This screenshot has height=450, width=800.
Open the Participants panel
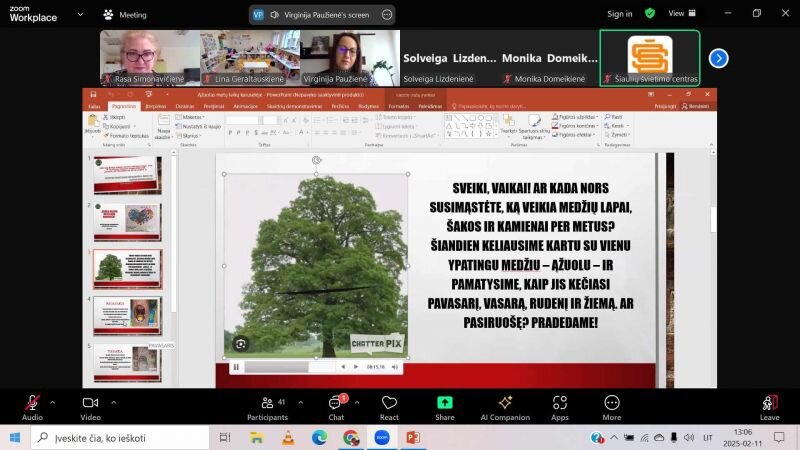point(267,403)
